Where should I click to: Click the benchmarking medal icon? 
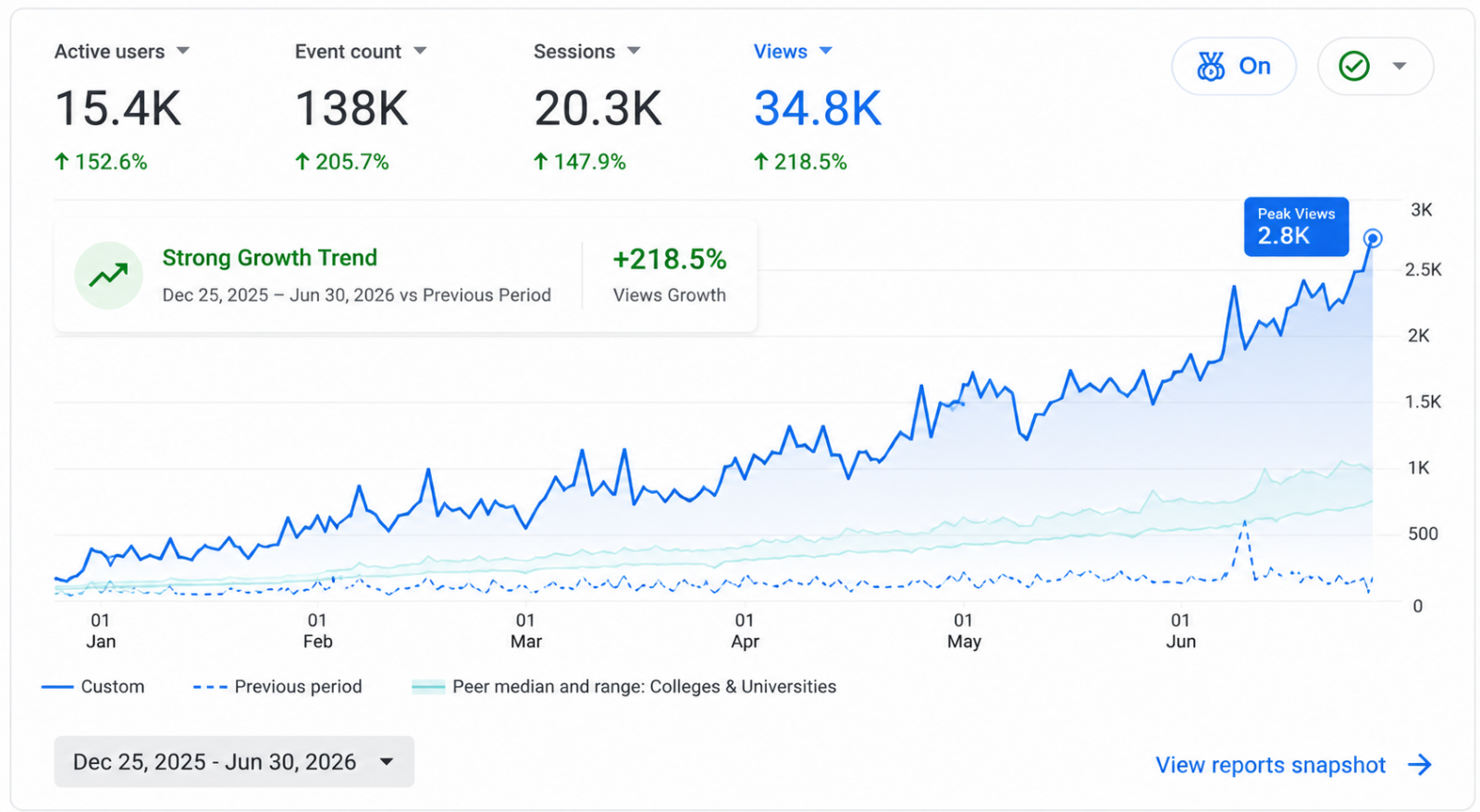click(x=1210, y=66)
